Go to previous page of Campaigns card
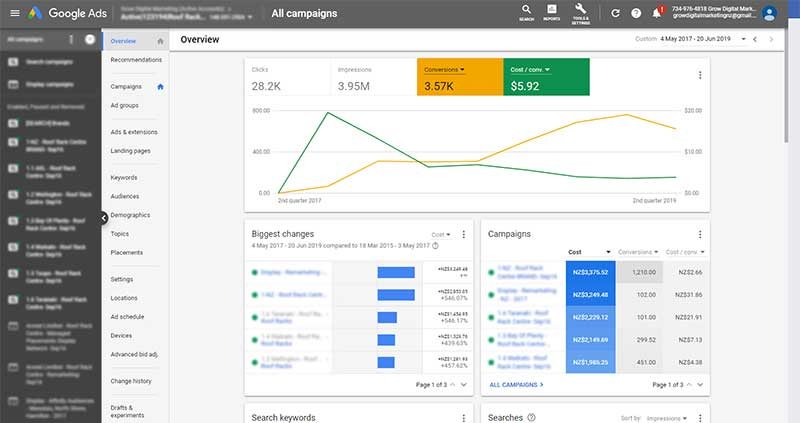The width and height of the screenshot is (800, 423). [x=689, y=385]
